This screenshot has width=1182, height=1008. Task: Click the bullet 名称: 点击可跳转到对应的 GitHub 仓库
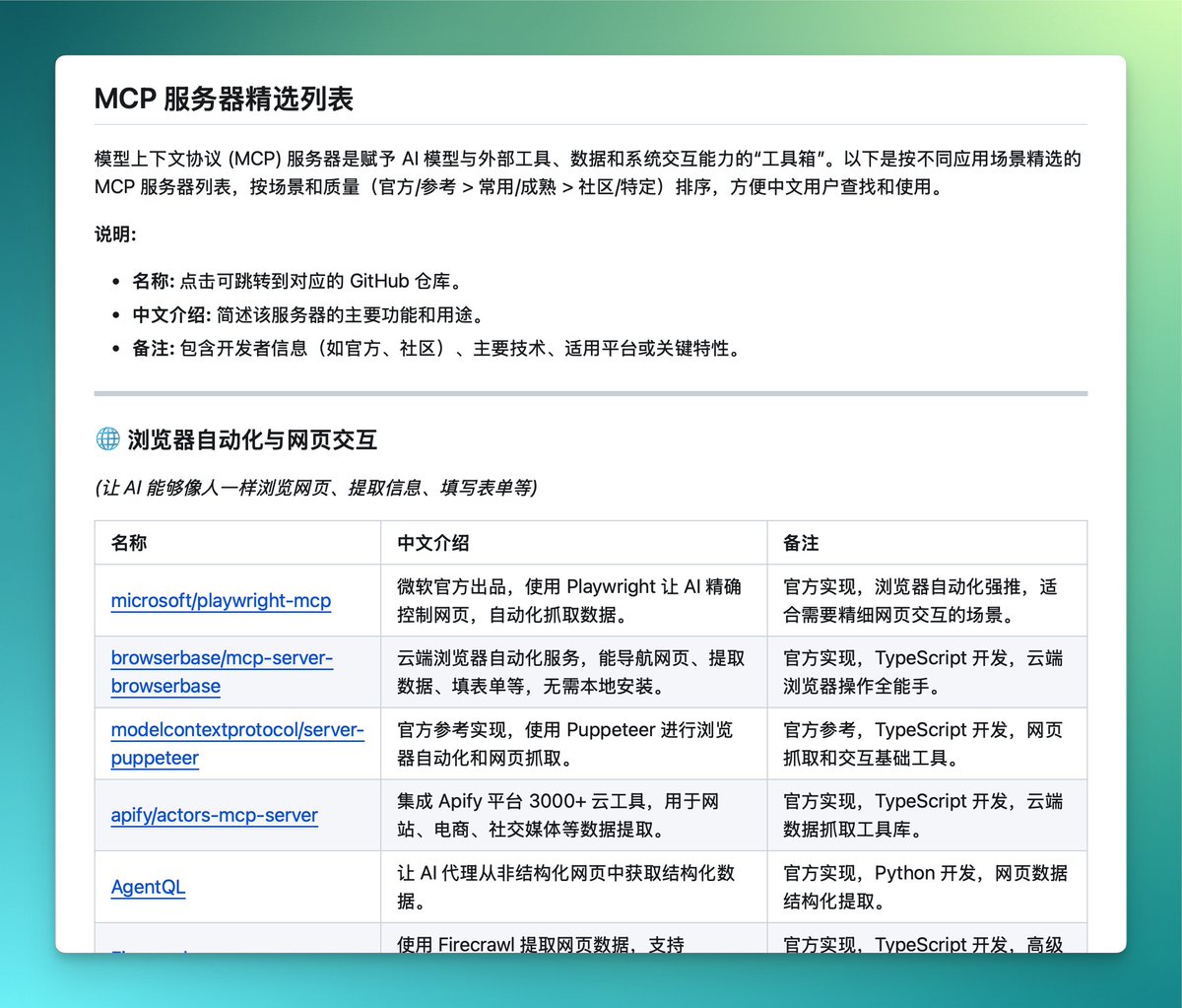click(297, 281)
